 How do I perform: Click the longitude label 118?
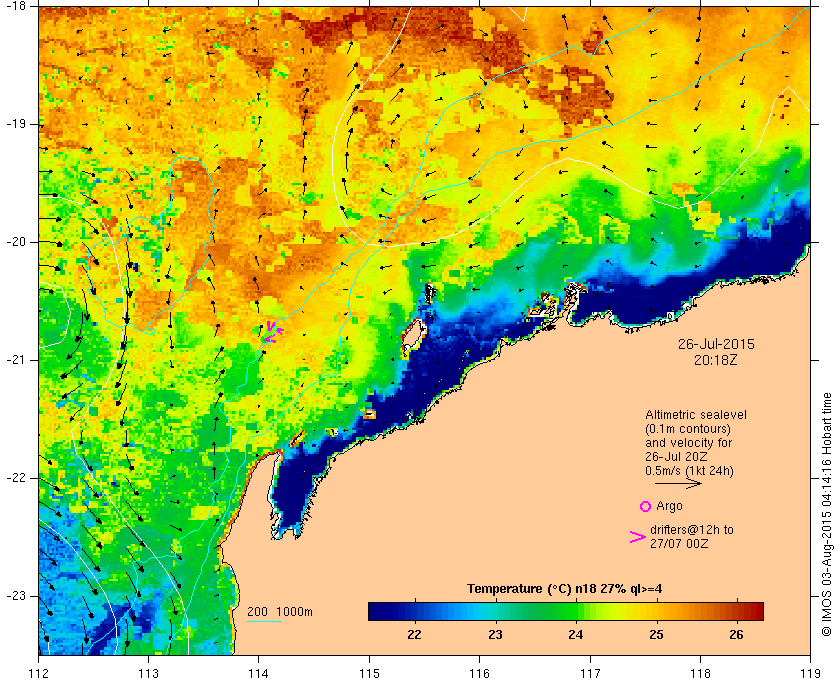point(700,673)
